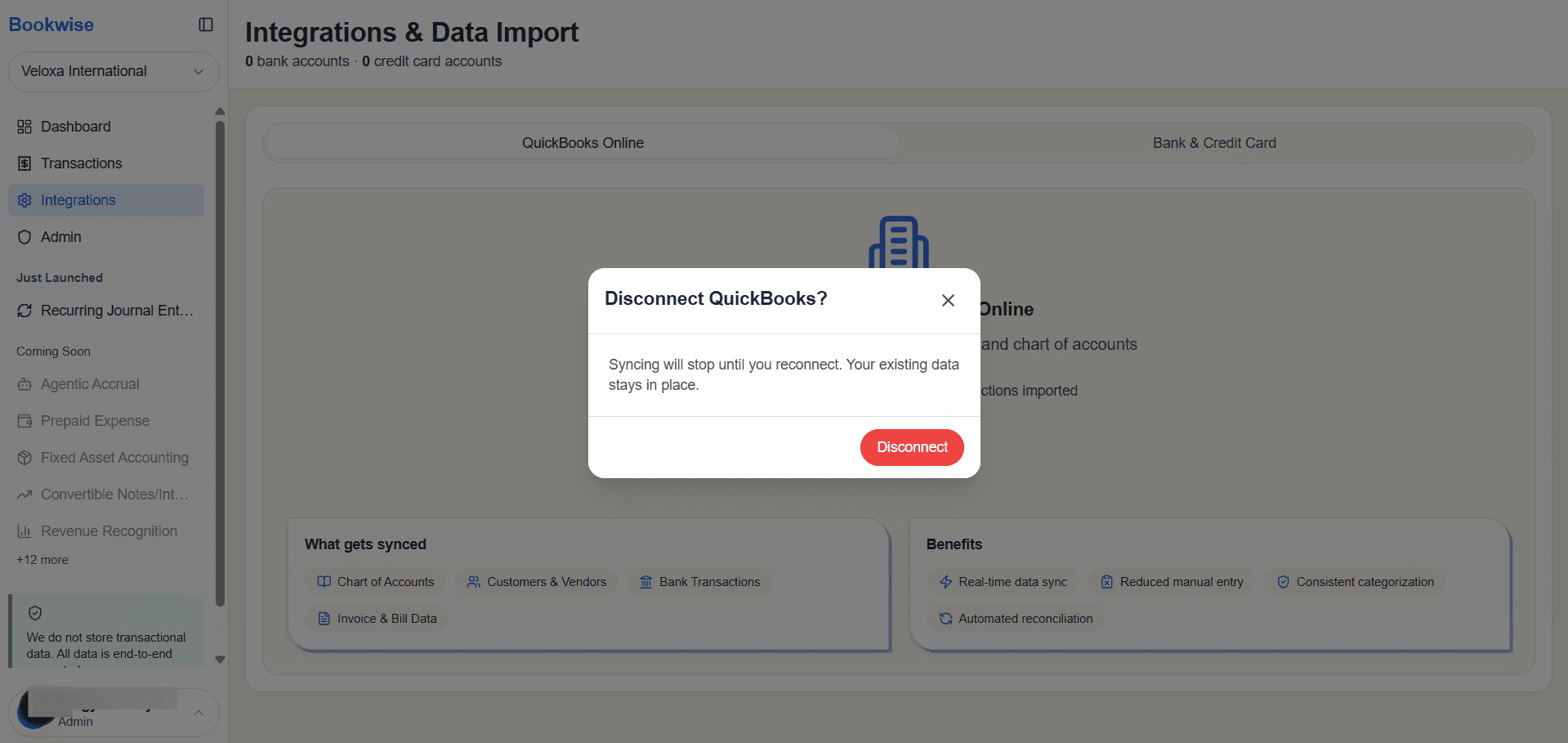This screenshot has width=1568, height=743.
Task: Open Transactions page
Action: (106, 163)
